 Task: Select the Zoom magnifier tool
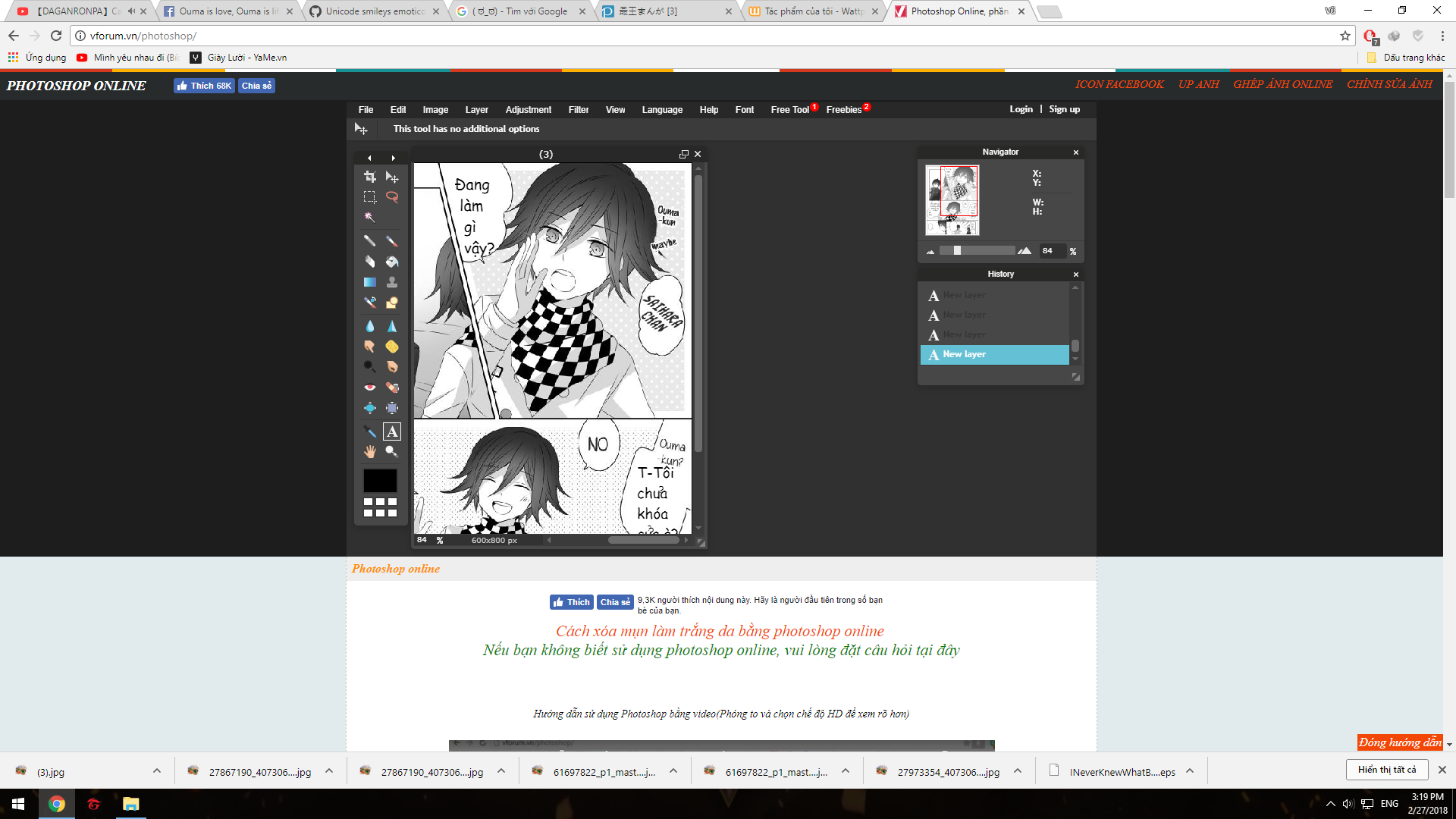point(392,452)
